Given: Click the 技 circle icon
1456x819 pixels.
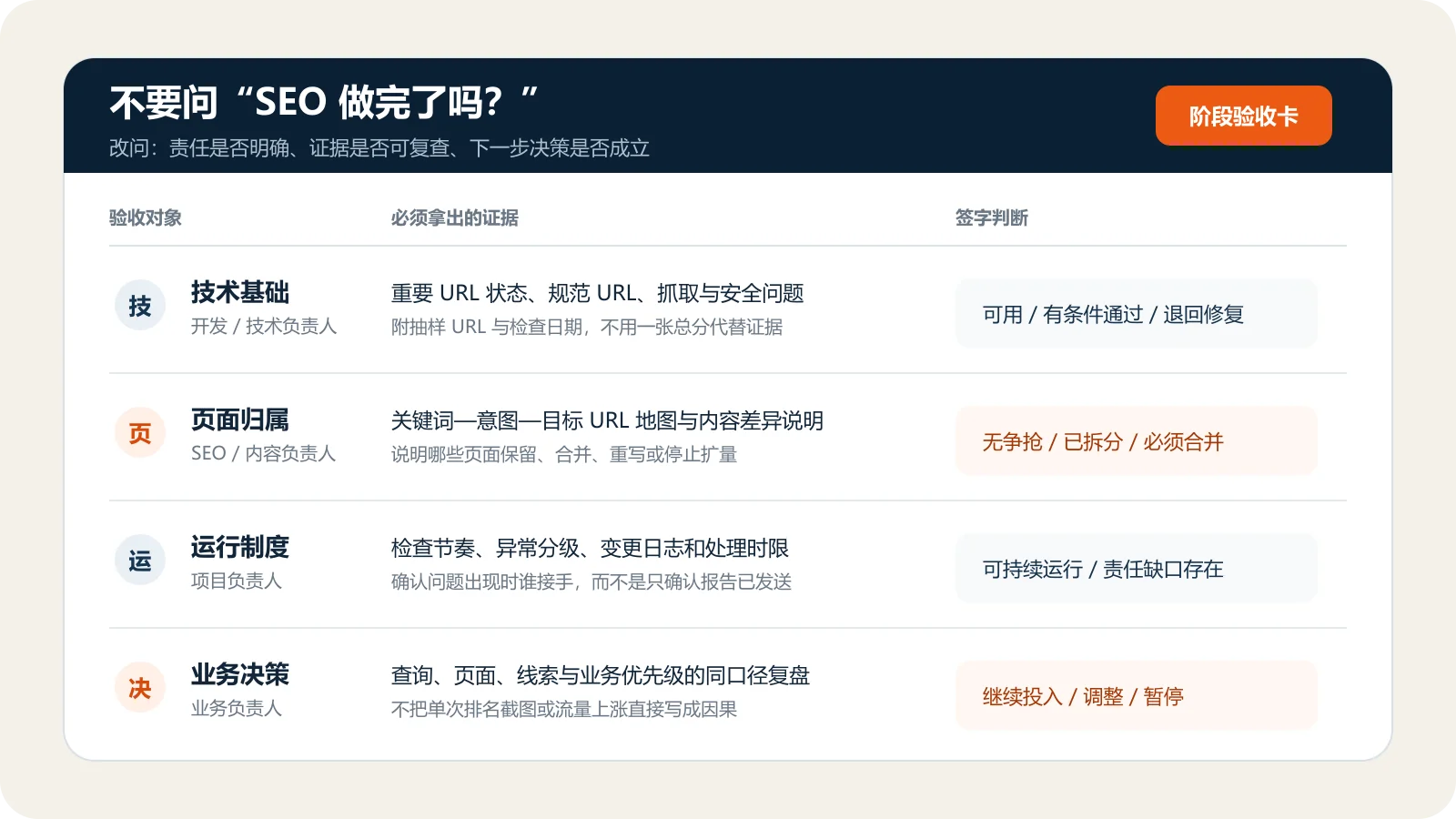Looking at the screenshot, I should pyautogui.click(x=140, y=306).
